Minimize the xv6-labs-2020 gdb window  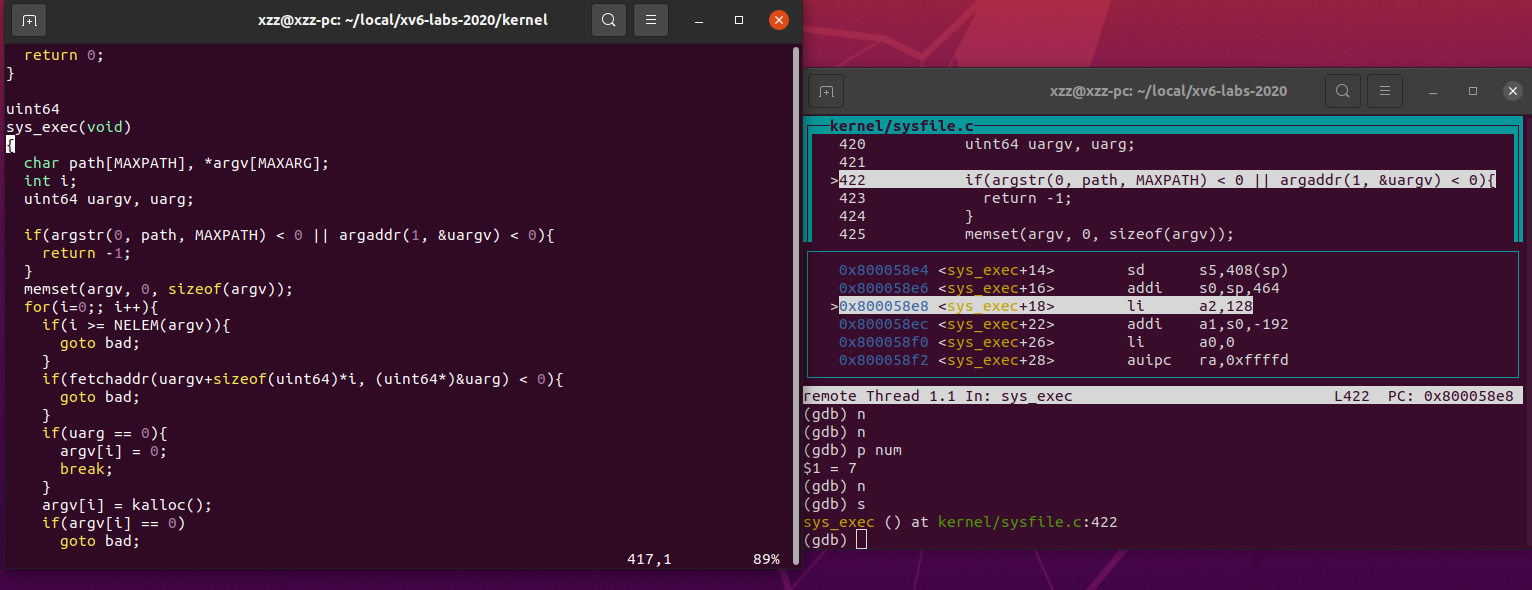[1433, 91]
